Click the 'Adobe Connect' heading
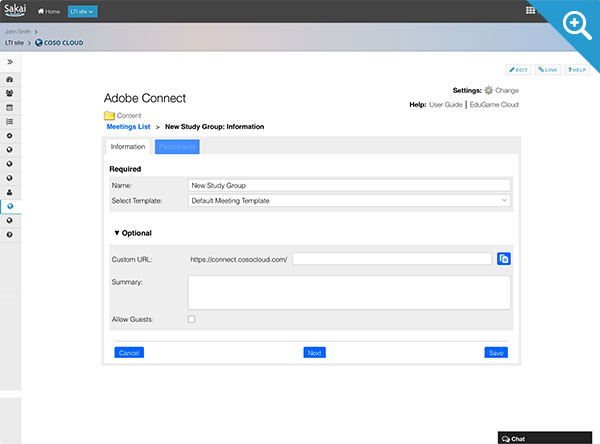The width and height of the screenshot is (600, 444). tap(145, 98)
